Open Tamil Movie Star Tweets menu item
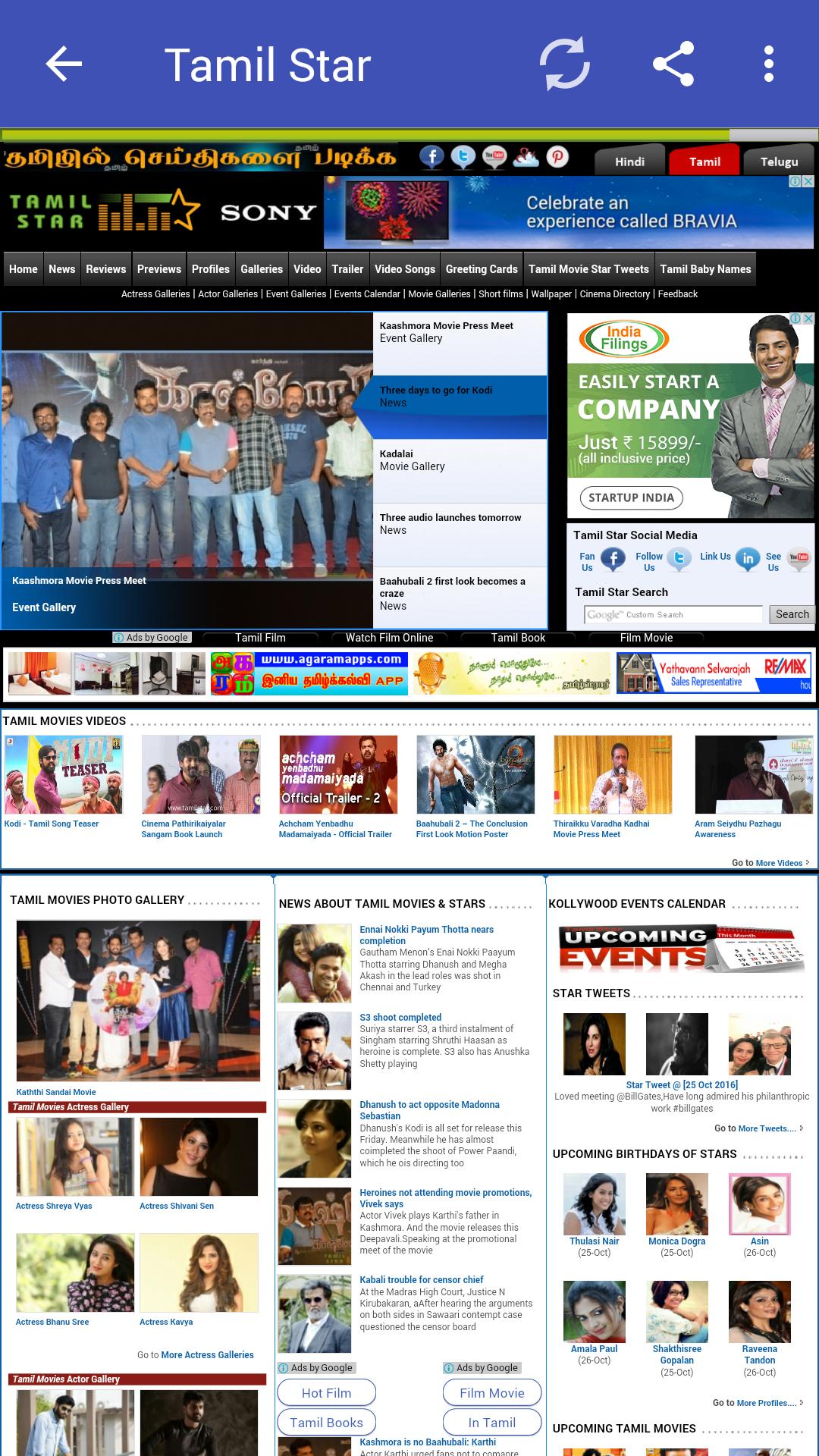 click(x=588, y=269)
